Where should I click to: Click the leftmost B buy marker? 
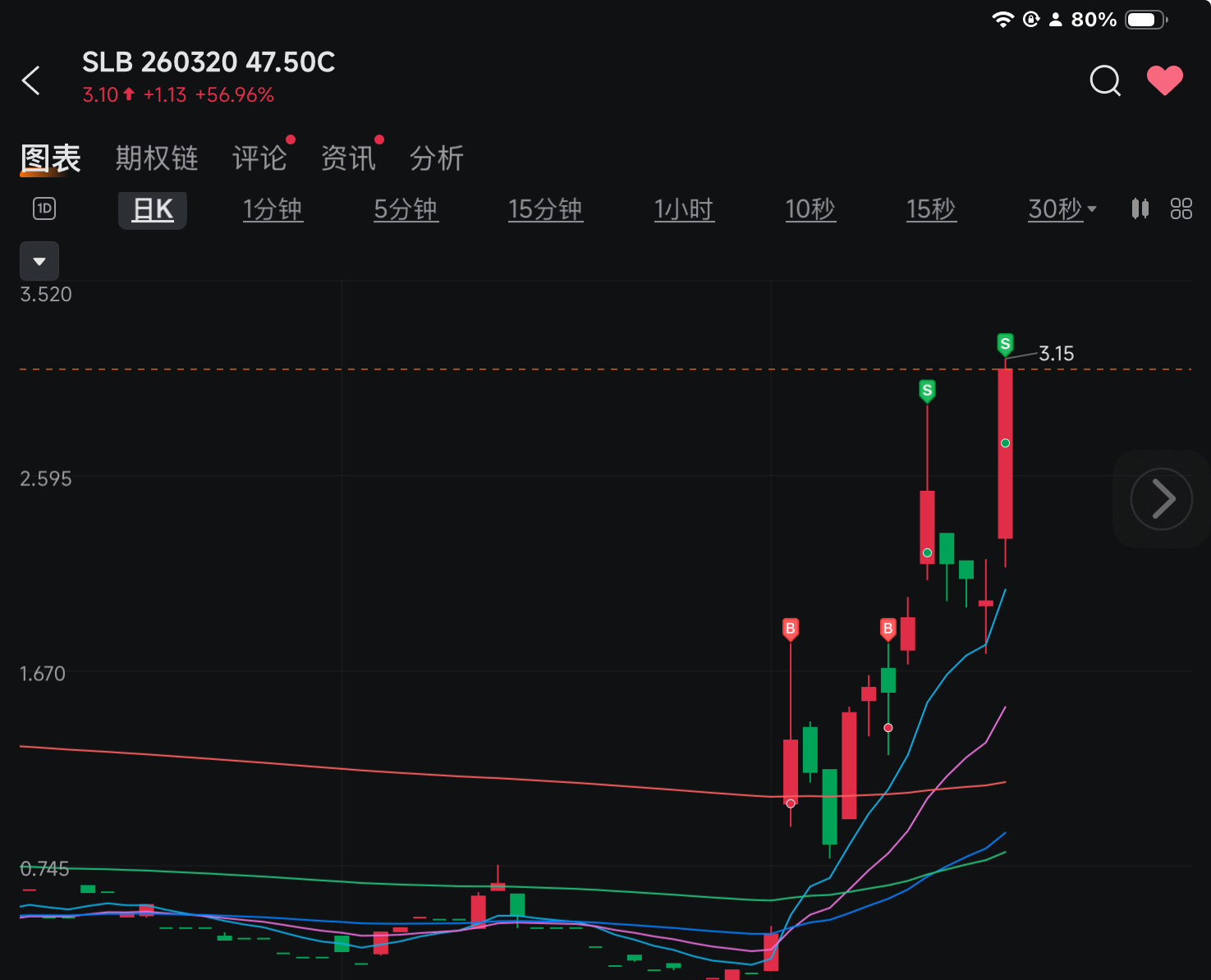click(791, 630)
